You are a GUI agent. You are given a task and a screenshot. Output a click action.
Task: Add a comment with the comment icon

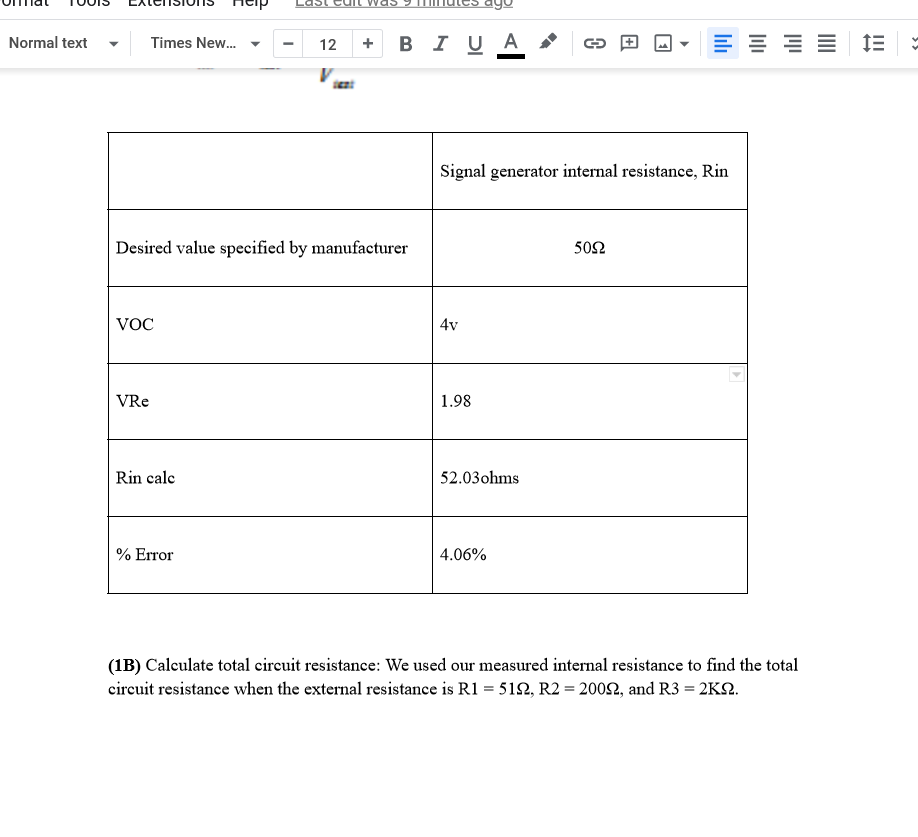[x=629, y=43]
